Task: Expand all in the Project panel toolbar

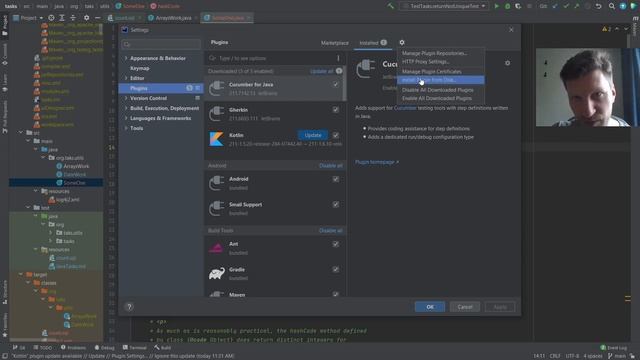Action: [62, 18]
